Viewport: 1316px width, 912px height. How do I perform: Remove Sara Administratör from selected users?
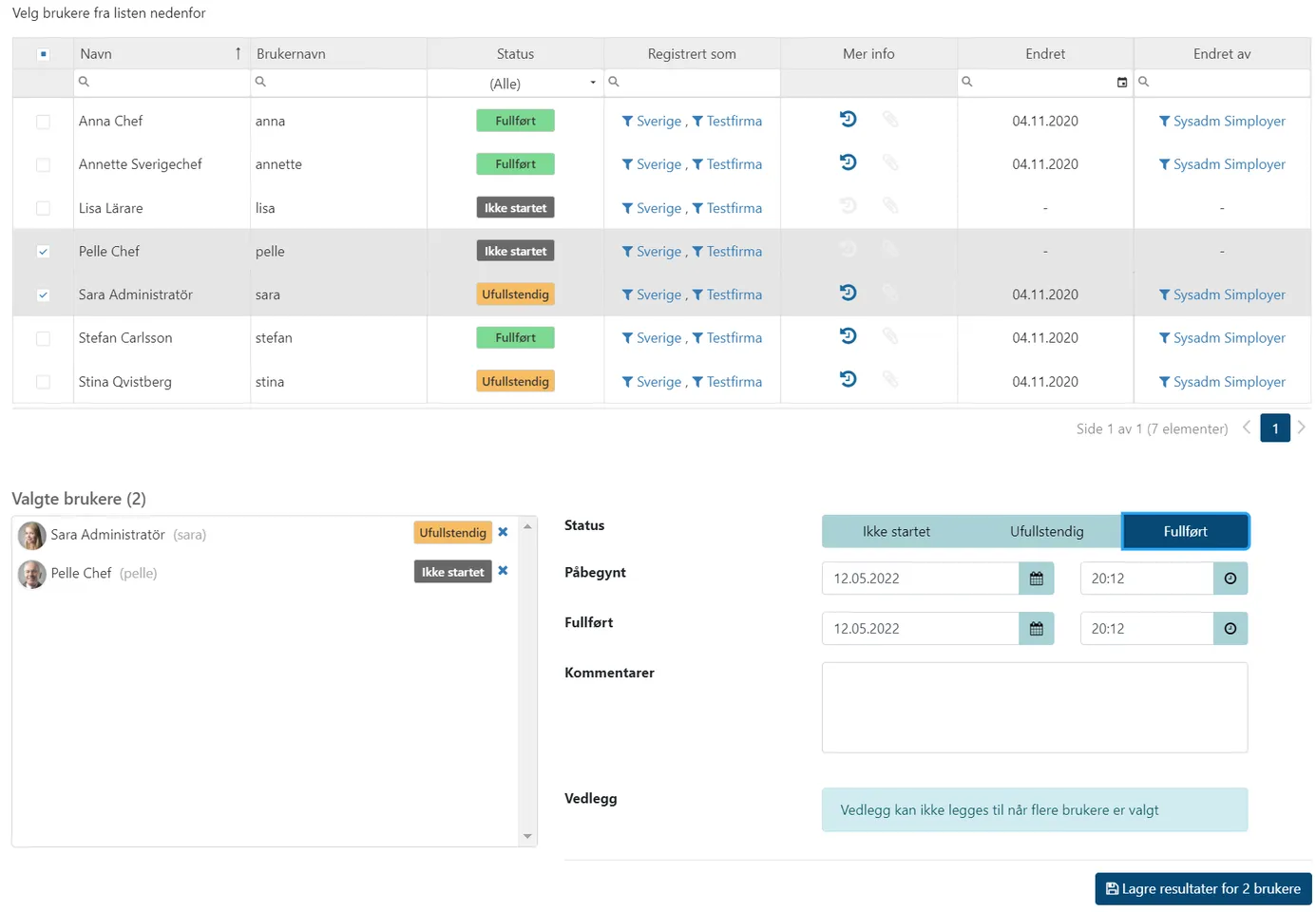tap(503, 532)
